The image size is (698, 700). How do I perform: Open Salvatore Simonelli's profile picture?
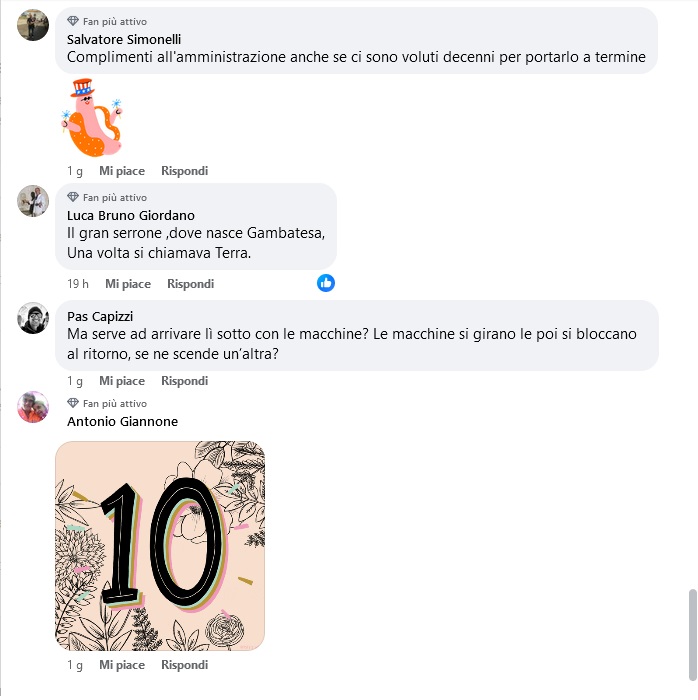[x=33, y=25]
